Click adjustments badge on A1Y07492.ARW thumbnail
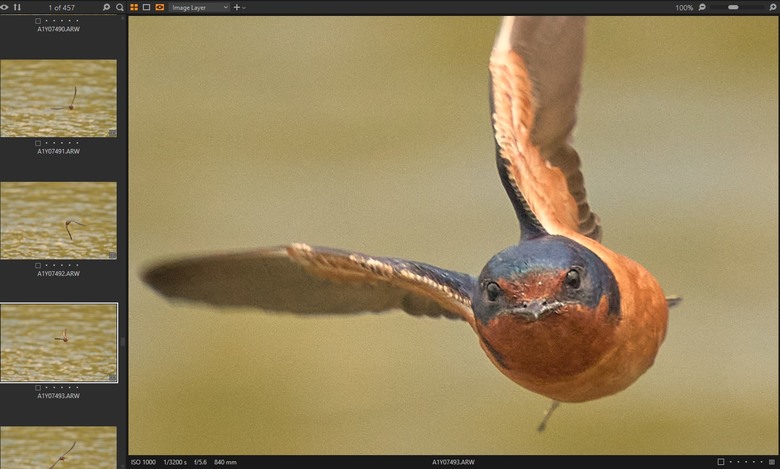This screenshot has height=469, width=780. tap(113, 255)
